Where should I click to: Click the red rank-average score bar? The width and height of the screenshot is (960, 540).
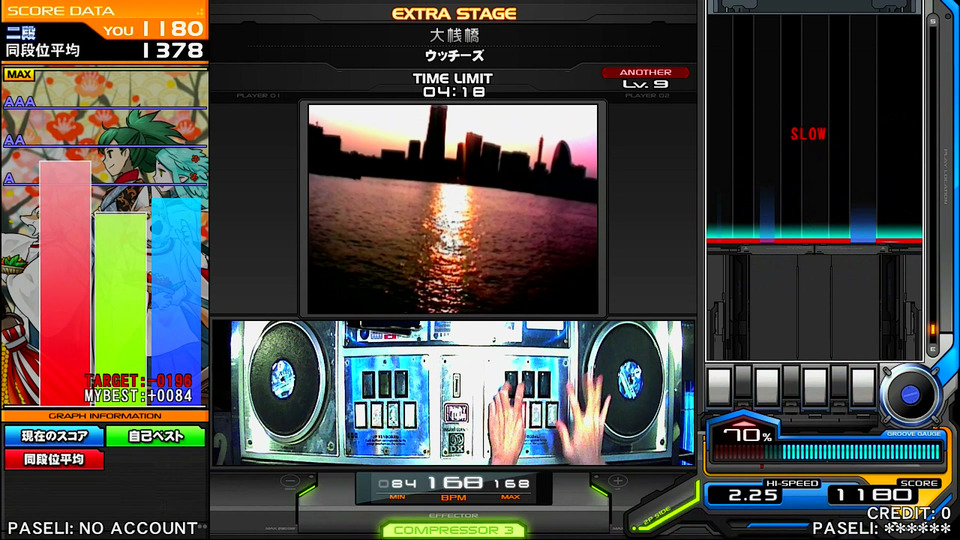[x=65, y=283]
